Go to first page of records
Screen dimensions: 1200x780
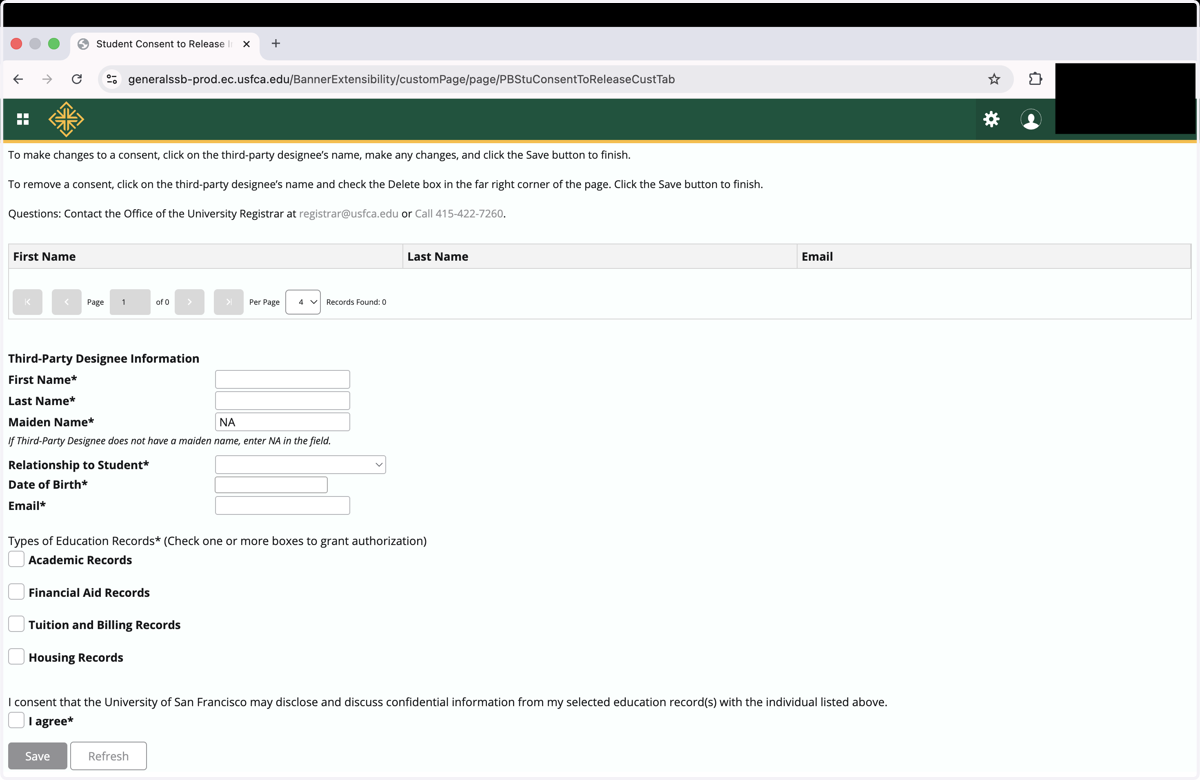[x=28, y=302]
